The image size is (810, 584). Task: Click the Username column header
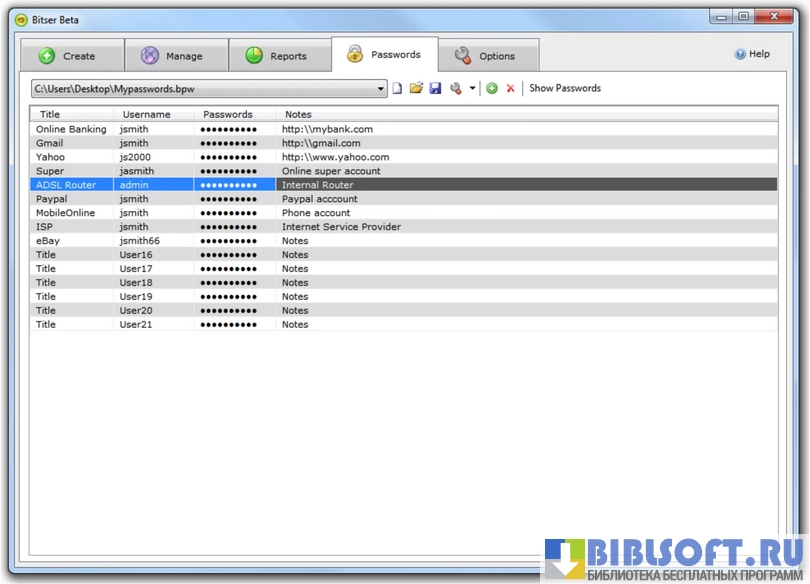[146, 115]
